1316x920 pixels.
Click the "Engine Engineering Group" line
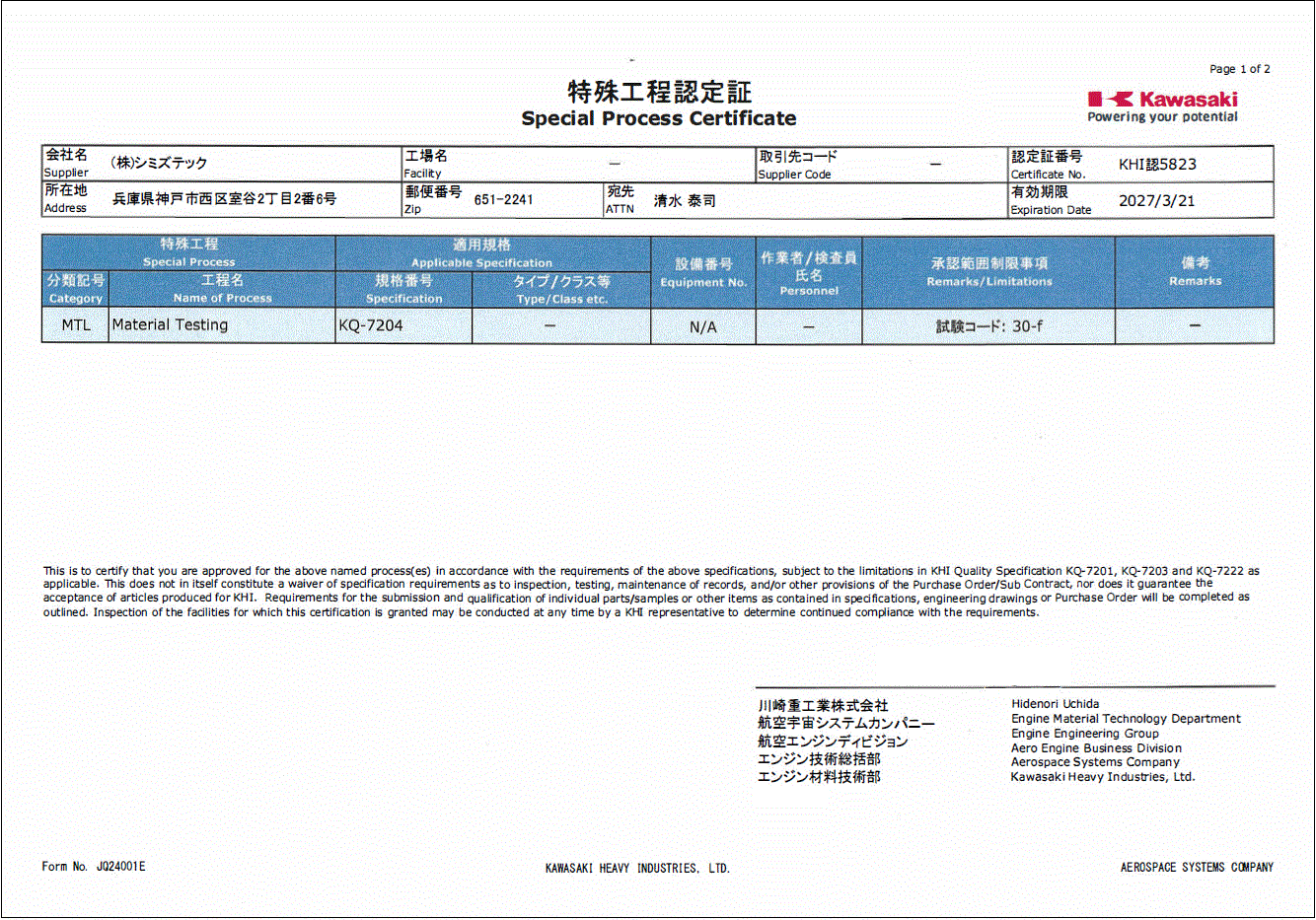[1085, 734]
